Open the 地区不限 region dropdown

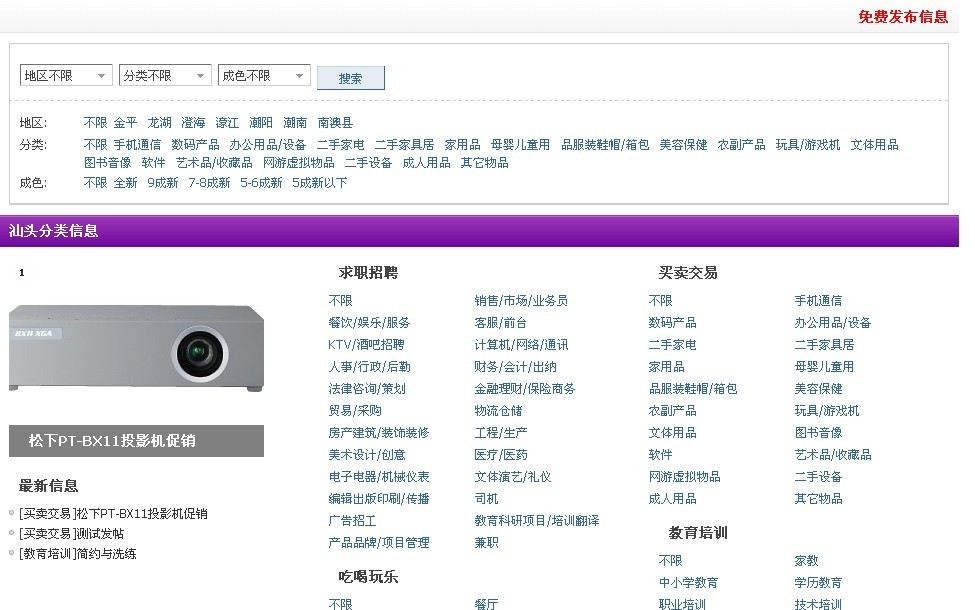click(66, 76)
